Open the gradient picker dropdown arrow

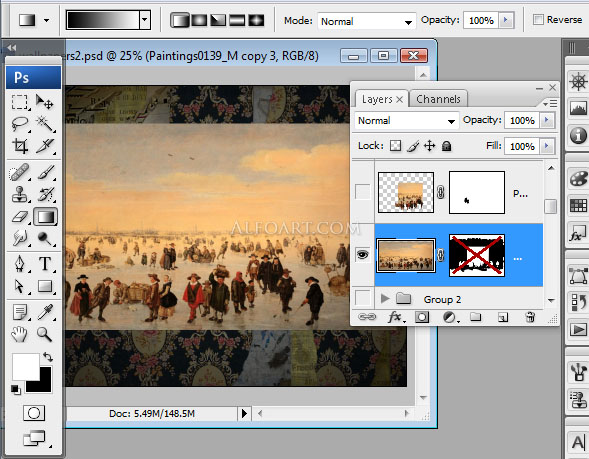pyautogui.click(x=145, y=20)
